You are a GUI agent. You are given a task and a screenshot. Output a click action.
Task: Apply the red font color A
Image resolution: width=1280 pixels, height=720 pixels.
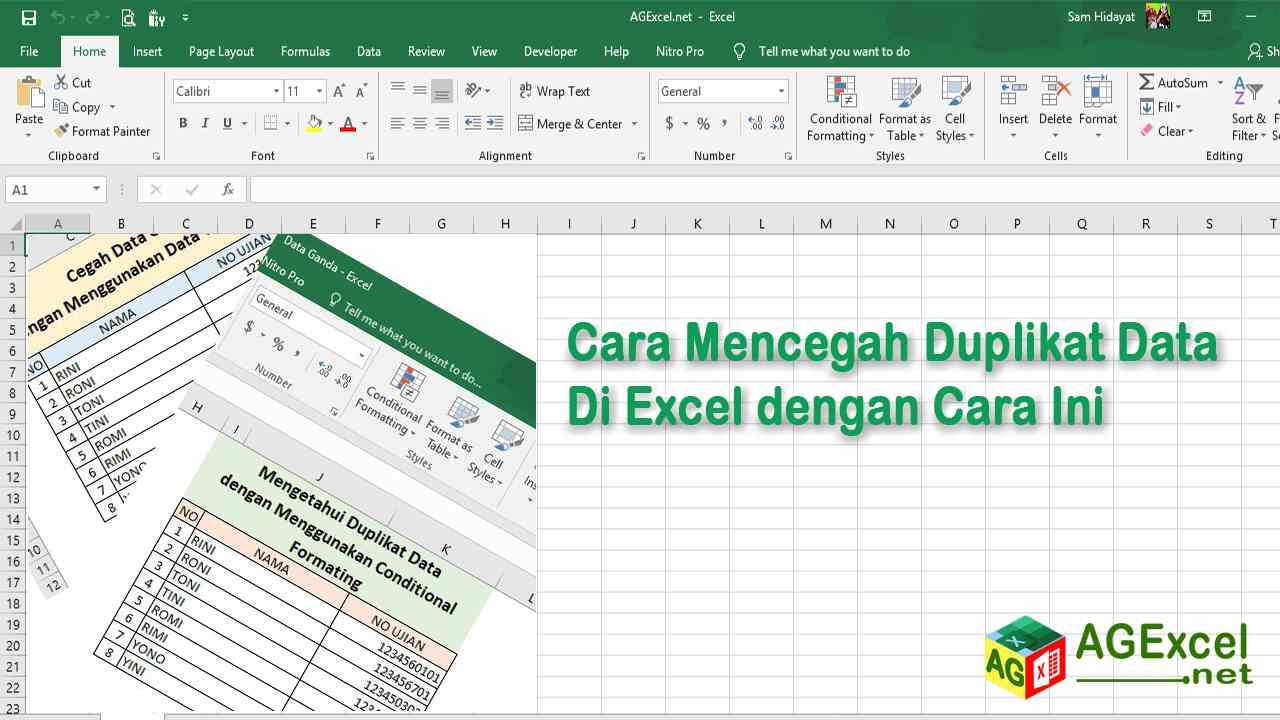(347, 123)
